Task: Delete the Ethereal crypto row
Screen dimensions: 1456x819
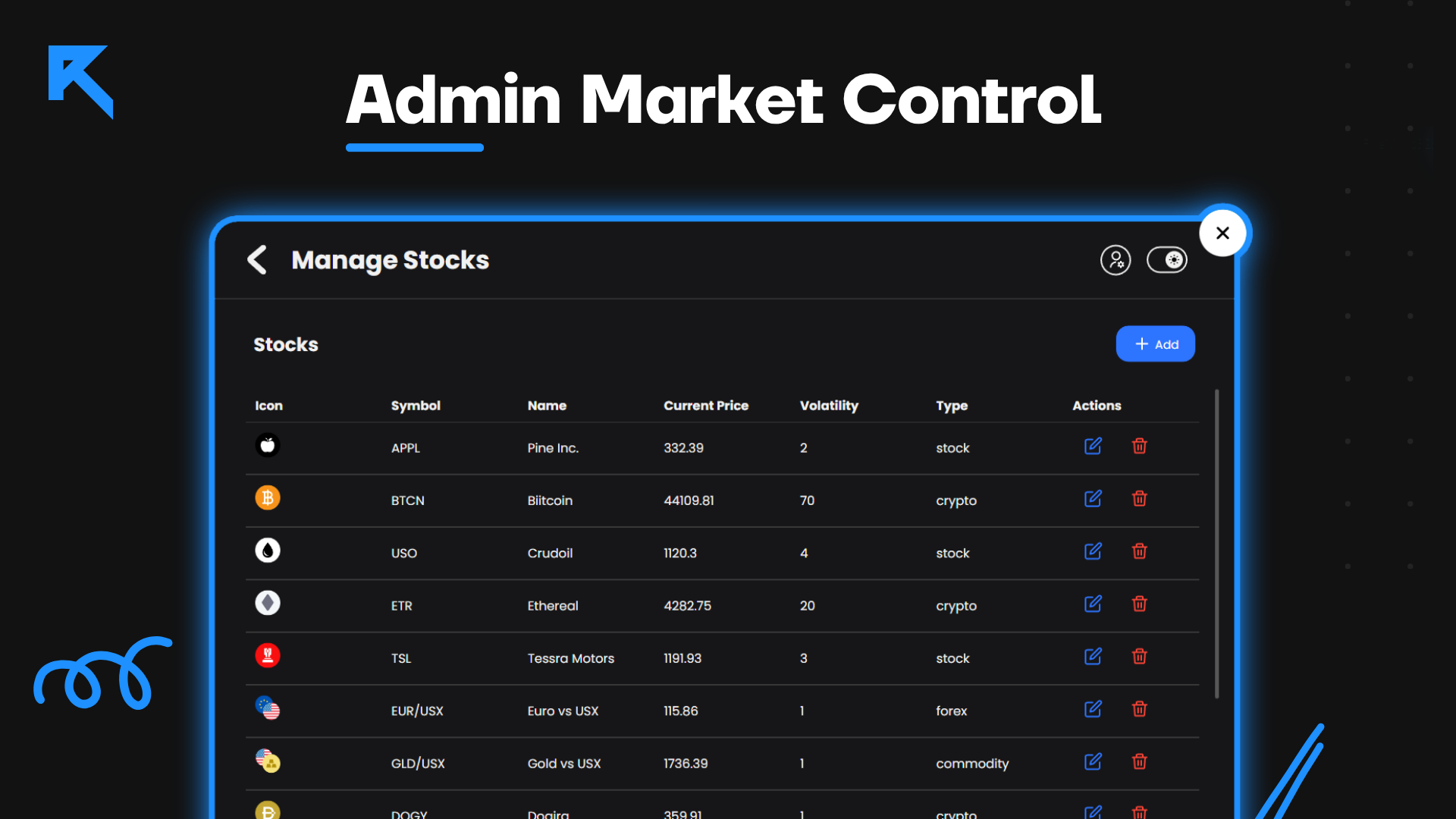Action: click(1140, 604)
